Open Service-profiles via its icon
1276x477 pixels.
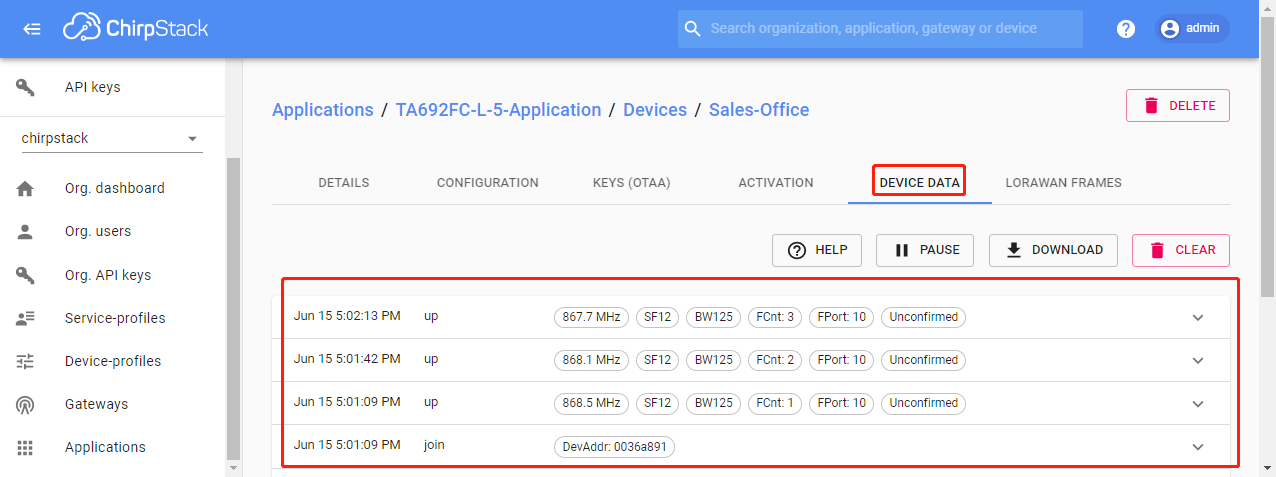click(x=26, y=318)
